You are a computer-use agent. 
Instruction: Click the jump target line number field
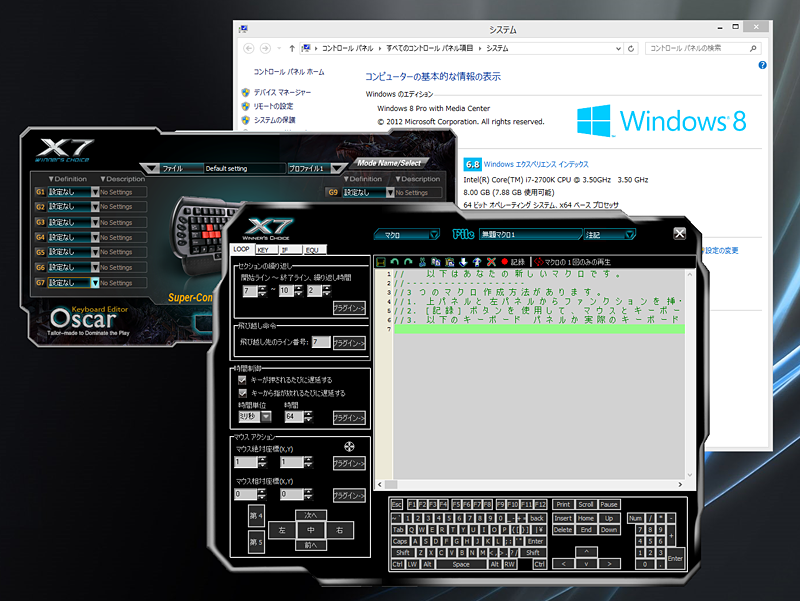tap(321, 342)
